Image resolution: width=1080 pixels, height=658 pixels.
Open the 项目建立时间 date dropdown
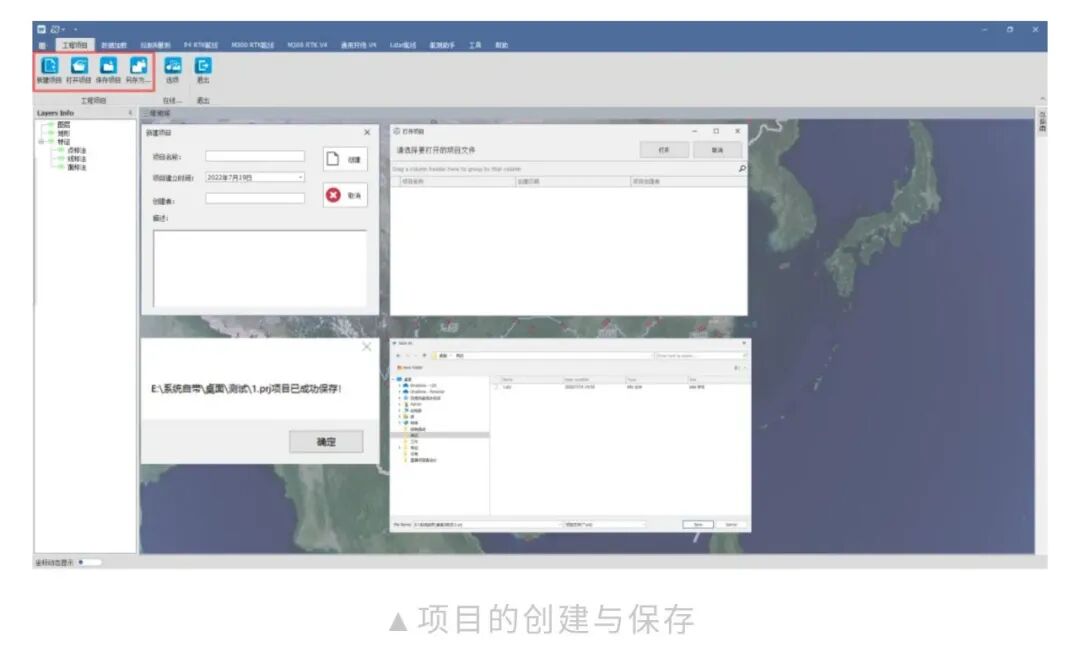pyautogui.click(x=300, y=178)
